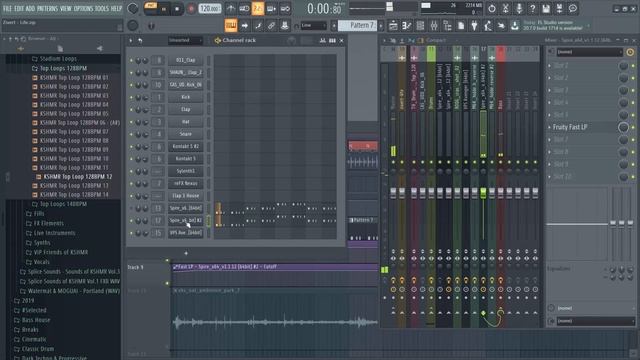Mute the Clap channel LED
Image resolution: width=640 pixels, height=360 pixels.
click(131, 109)
